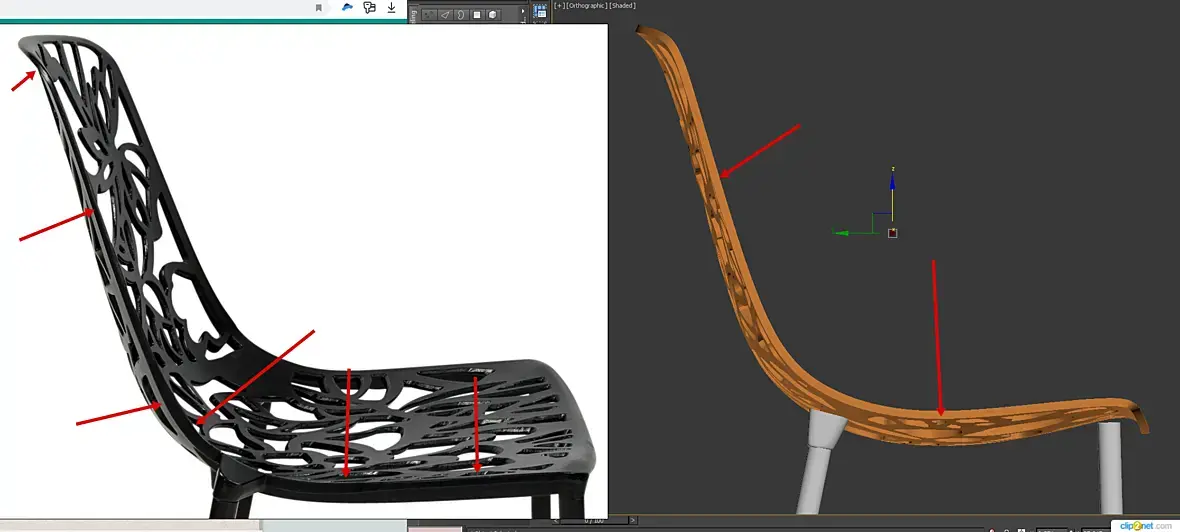
Task: Select Vertex sub-object mode icon
Action: click(430, 14)
